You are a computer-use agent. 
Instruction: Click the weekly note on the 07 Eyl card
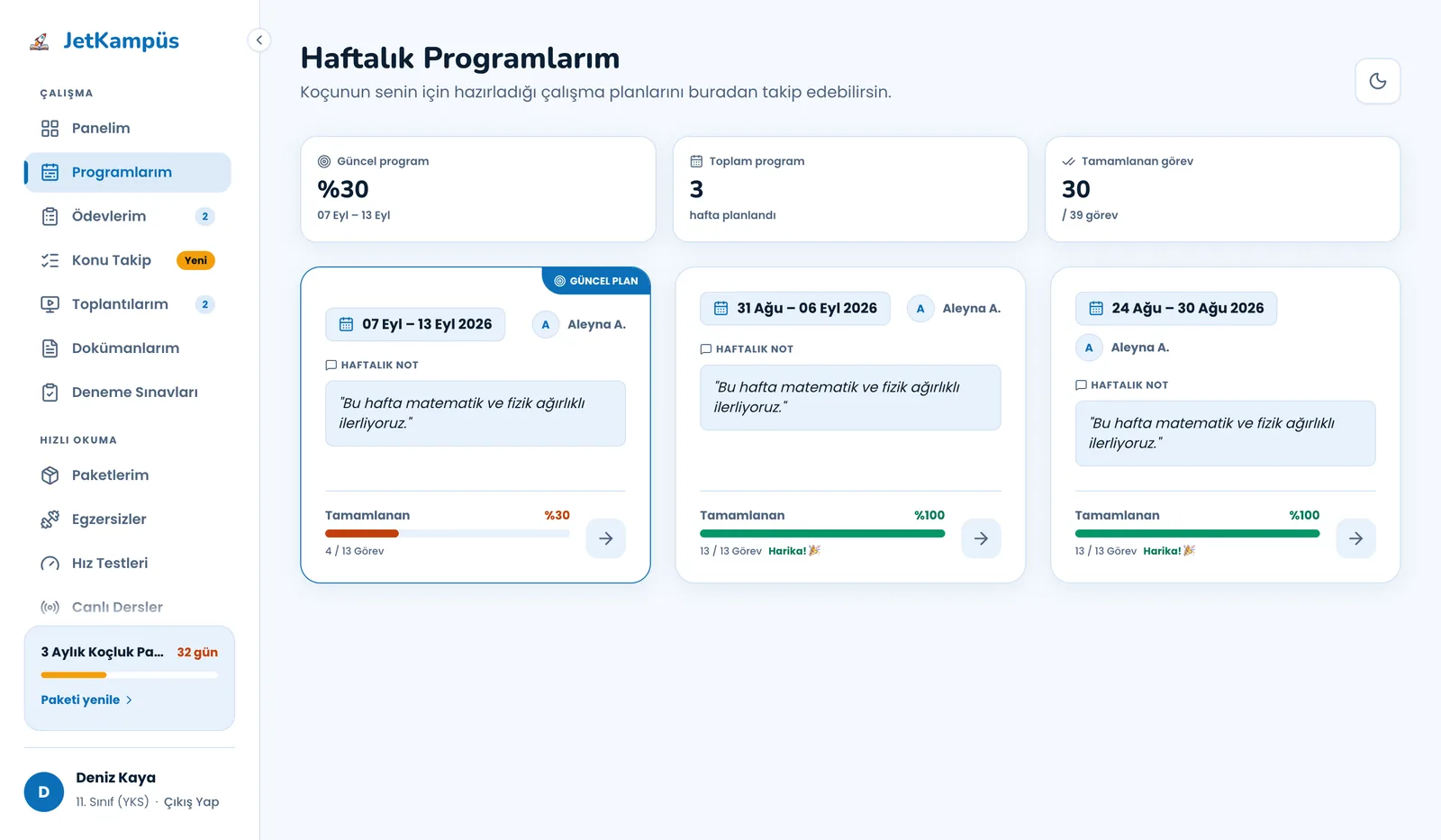tap(476, 413)
